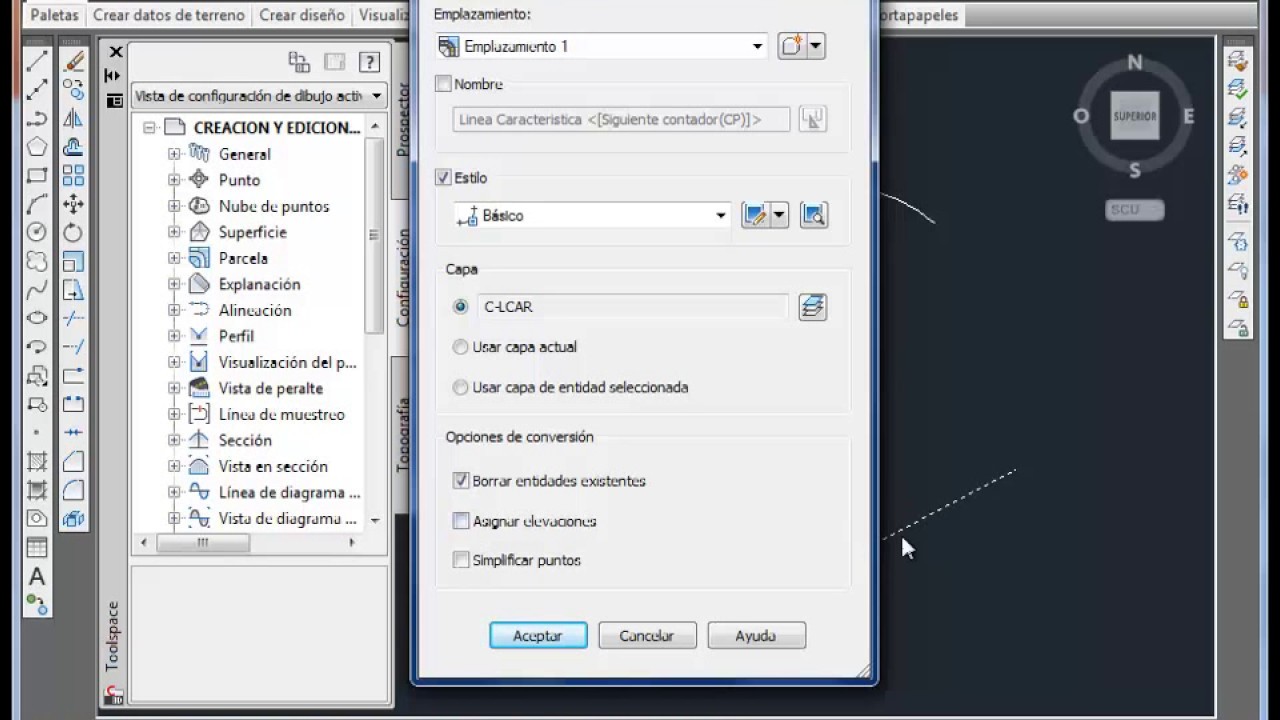Screen dimensions: 1280x720
Task: Check Simplificar puntos option
Action: point(460,560)
